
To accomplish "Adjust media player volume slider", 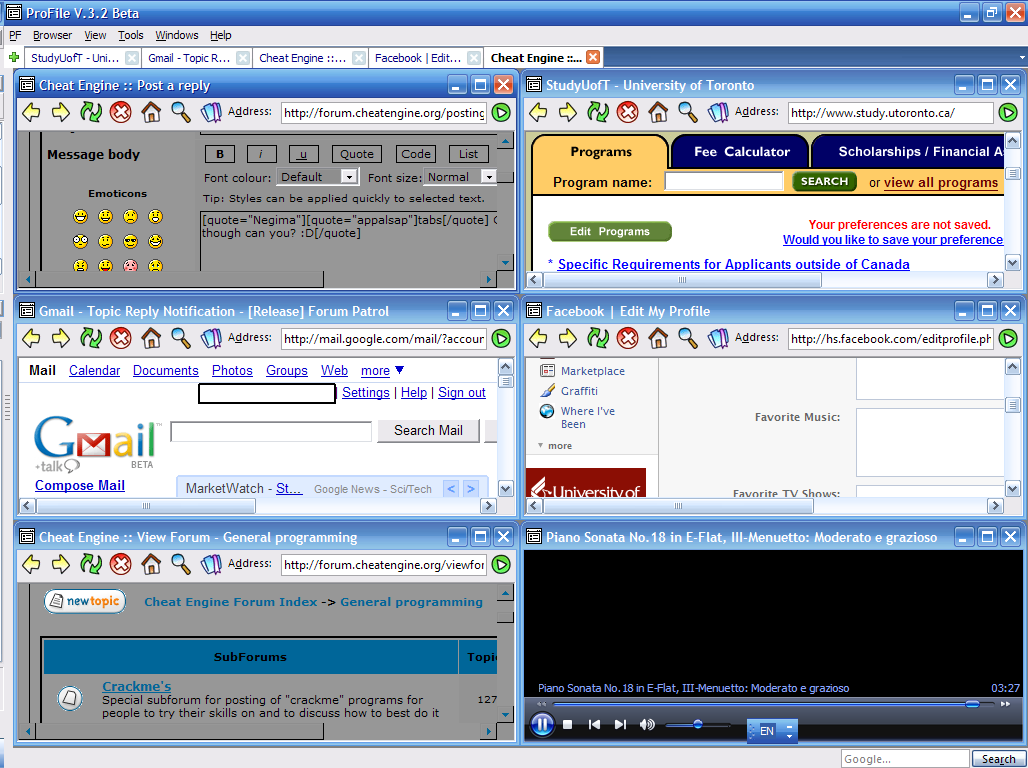I will pyautogui.click(x=698, y=725).
